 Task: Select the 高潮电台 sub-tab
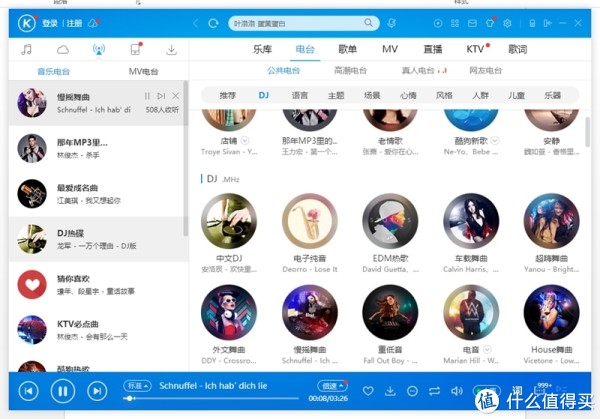350,70
